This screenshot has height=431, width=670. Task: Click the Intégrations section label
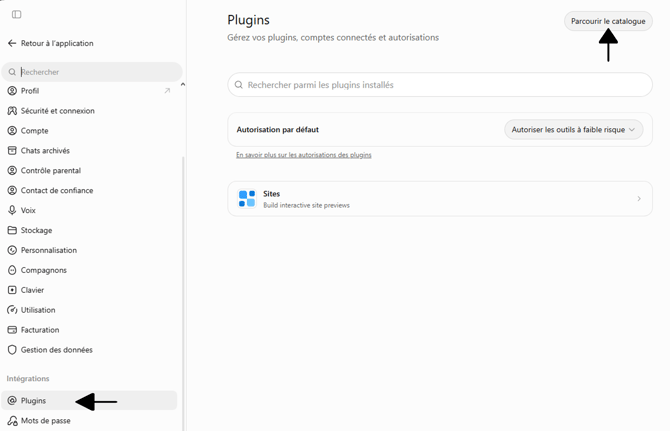pos(28,378)
